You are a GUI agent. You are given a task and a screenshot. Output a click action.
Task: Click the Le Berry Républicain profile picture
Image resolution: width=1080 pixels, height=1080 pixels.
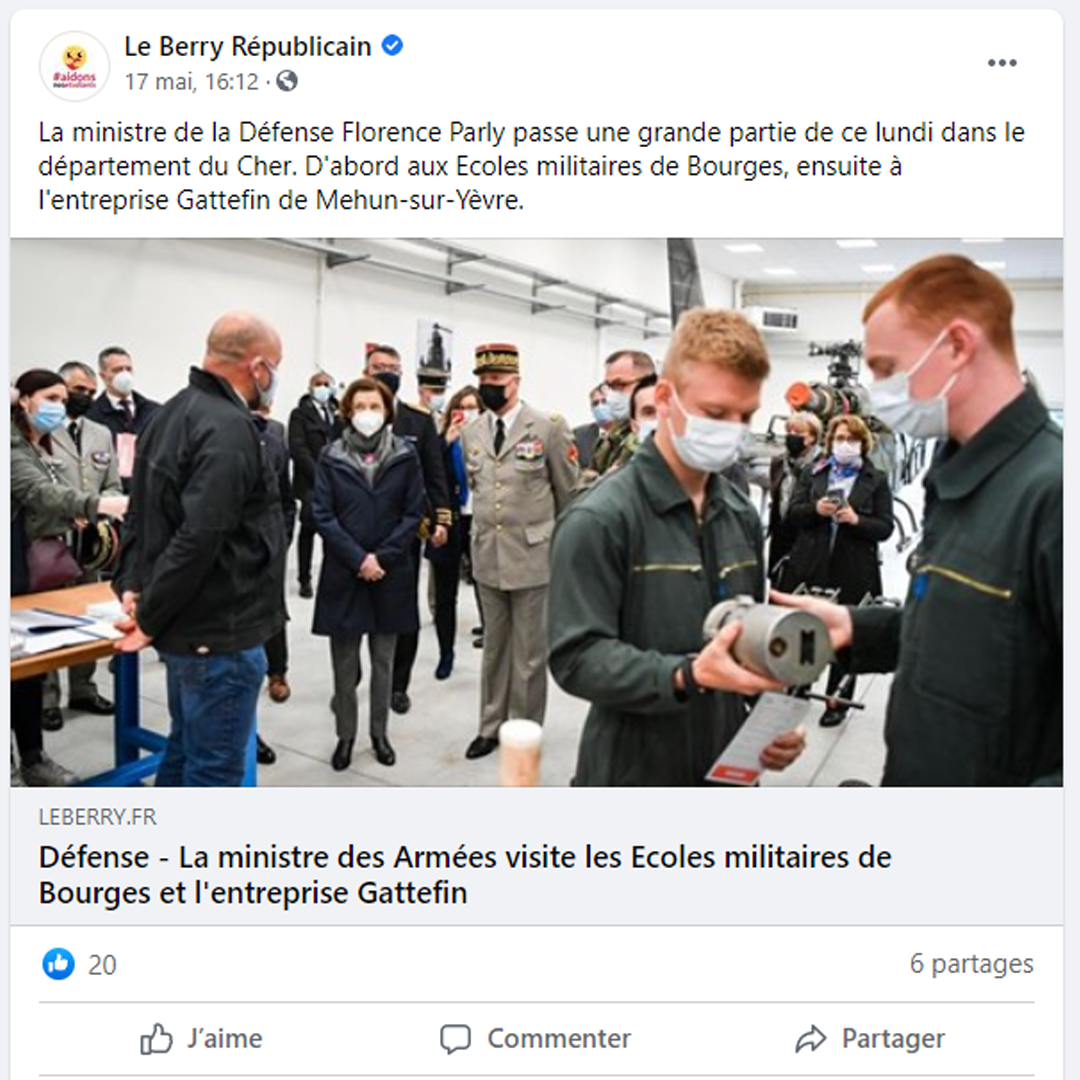click(x=74, y=66)
